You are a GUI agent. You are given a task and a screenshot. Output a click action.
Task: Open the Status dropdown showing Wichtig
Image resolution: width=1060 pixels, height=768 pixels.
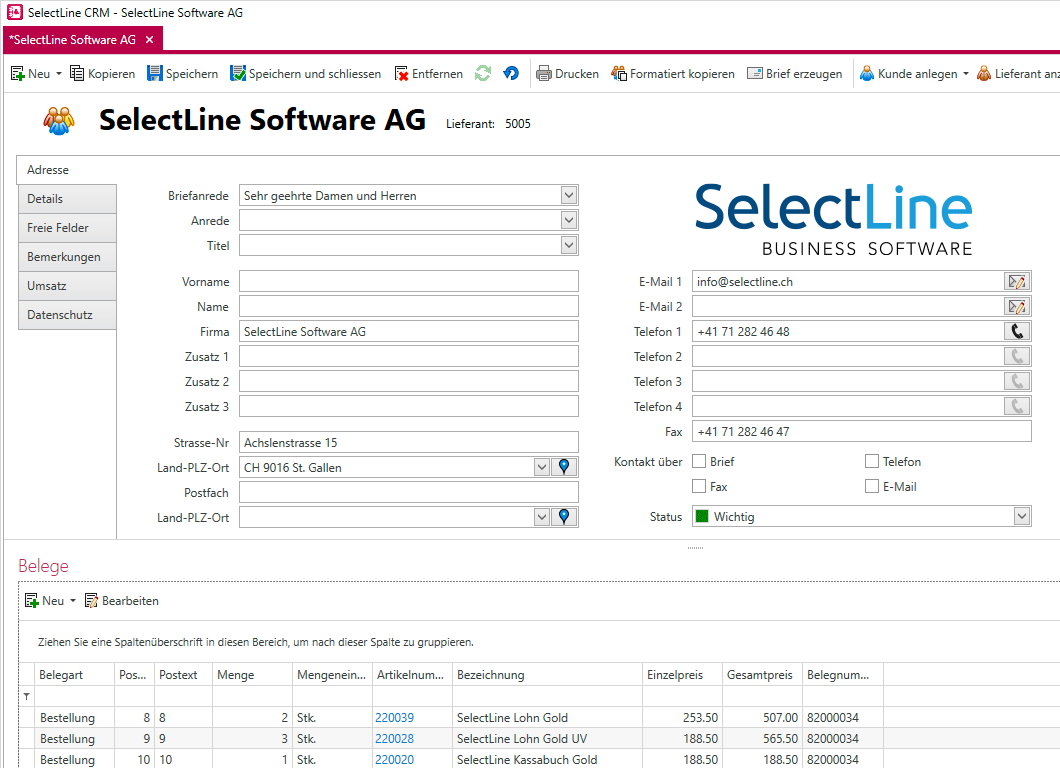point(1022,517)
